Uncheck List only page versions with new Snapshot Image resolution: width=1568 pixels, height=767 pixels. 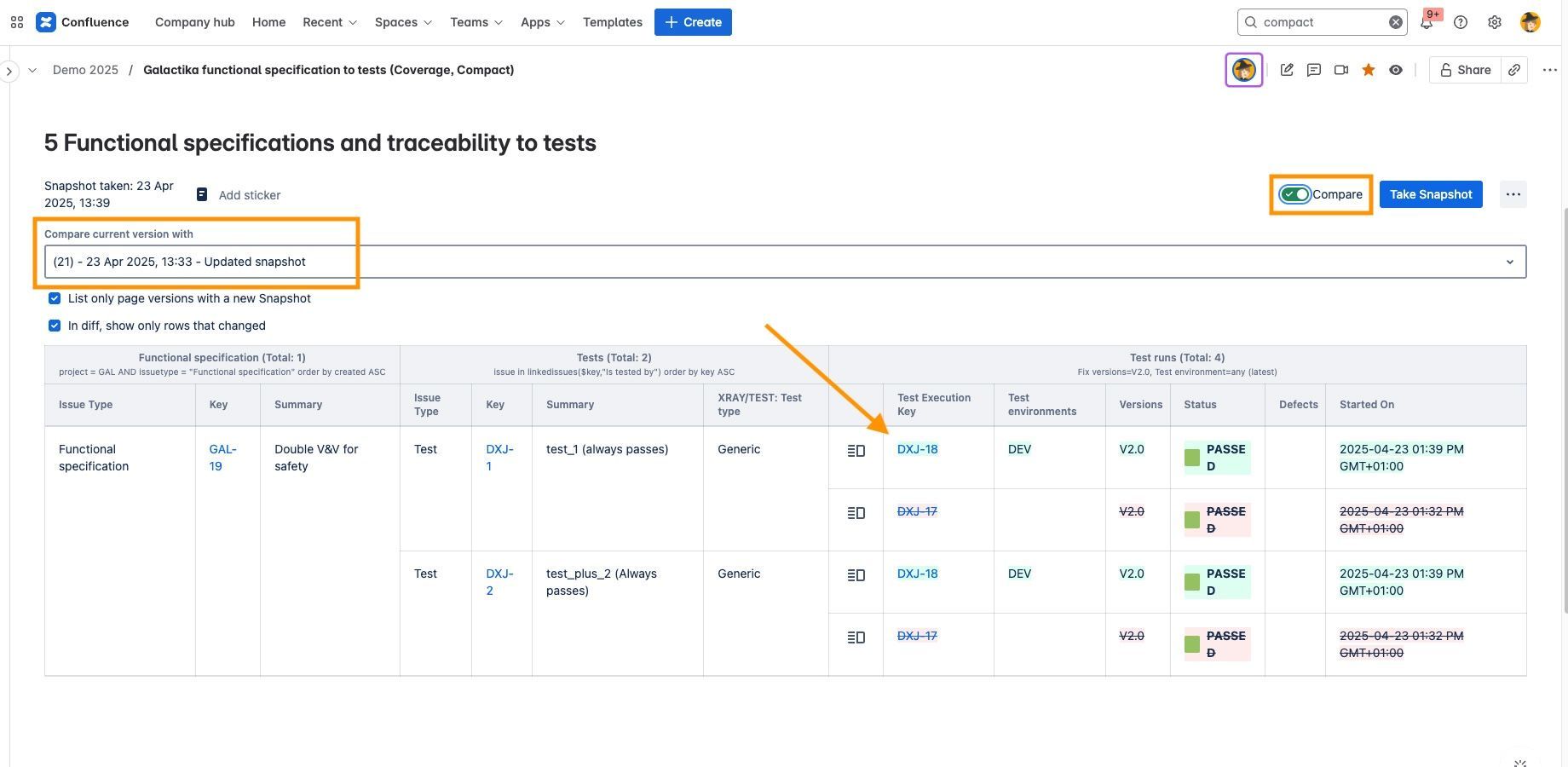(55, 298)
